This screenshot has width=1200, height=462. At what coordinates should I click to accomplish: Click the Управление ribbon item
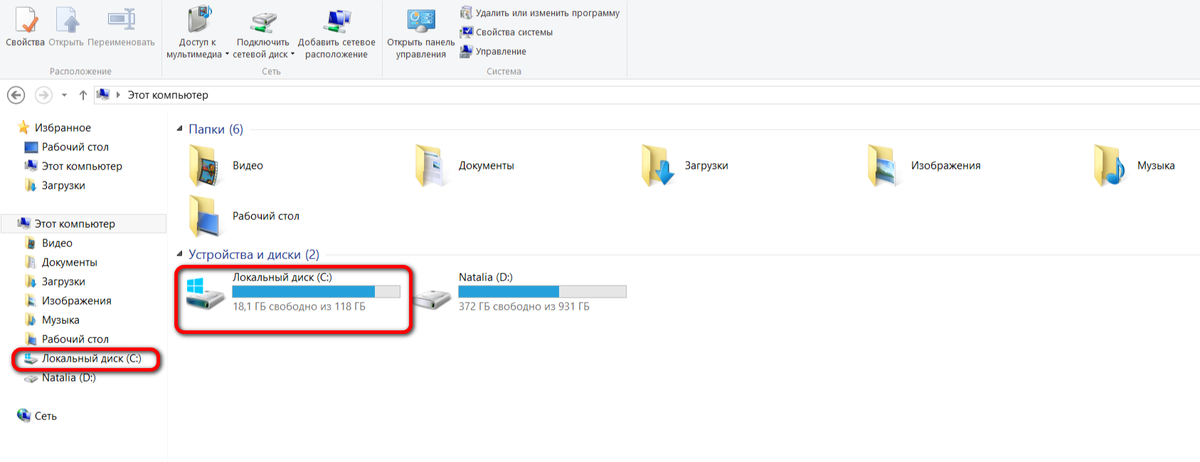tap(493, 51)
